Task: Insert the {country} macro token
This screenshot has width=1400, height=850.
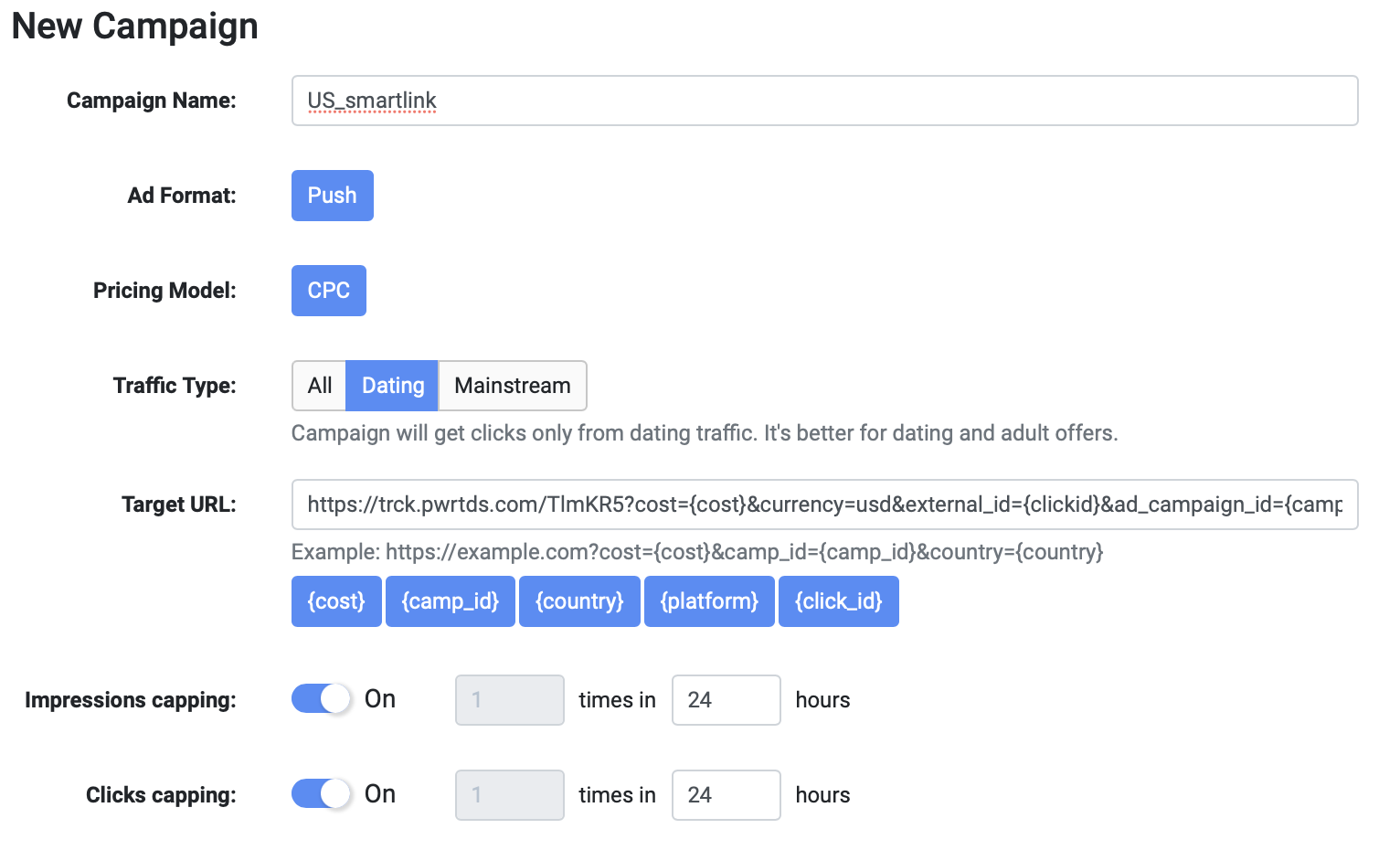Action: coord(579,601)
